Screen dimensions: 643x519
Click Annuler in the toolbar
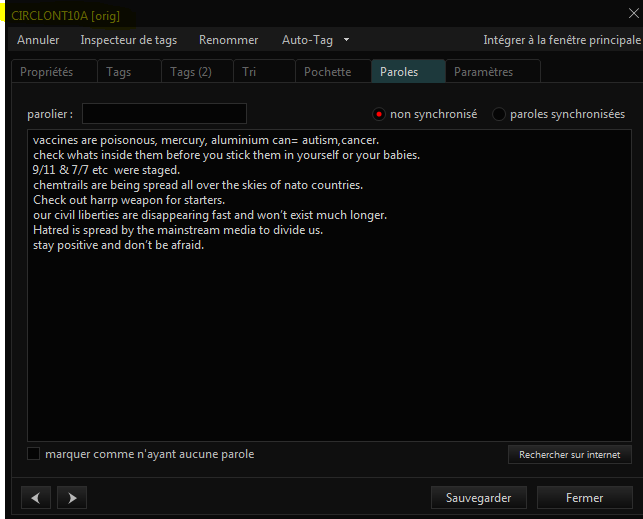(38, 40)
